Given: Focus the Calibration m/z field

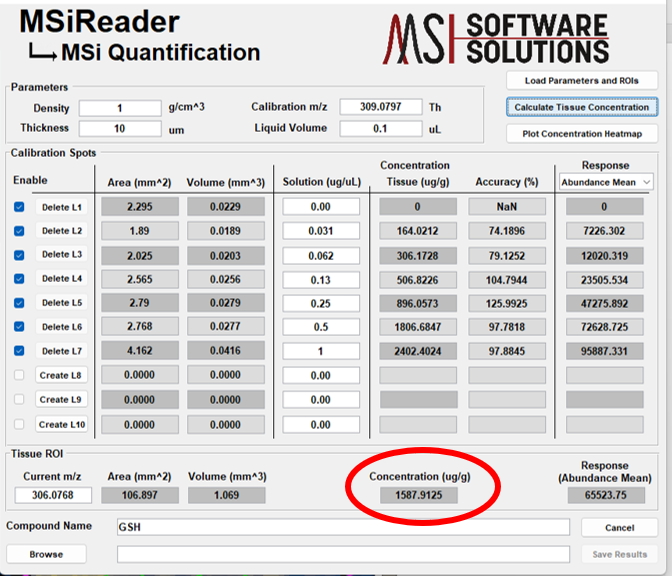Looking at the screenshot, I should [x=381, y=107].
